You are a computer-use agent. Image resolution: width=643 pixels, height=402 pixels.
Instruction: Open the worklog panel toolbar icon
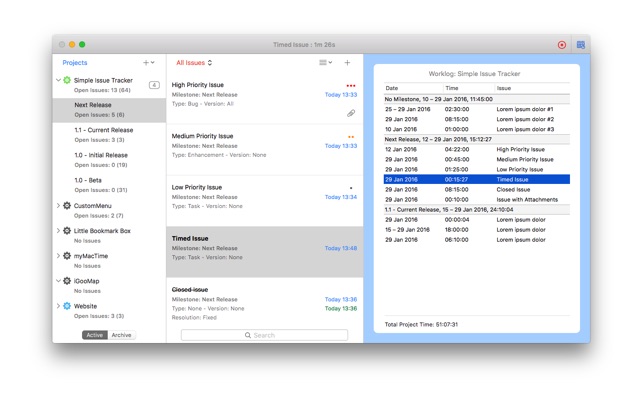(580, 45)
